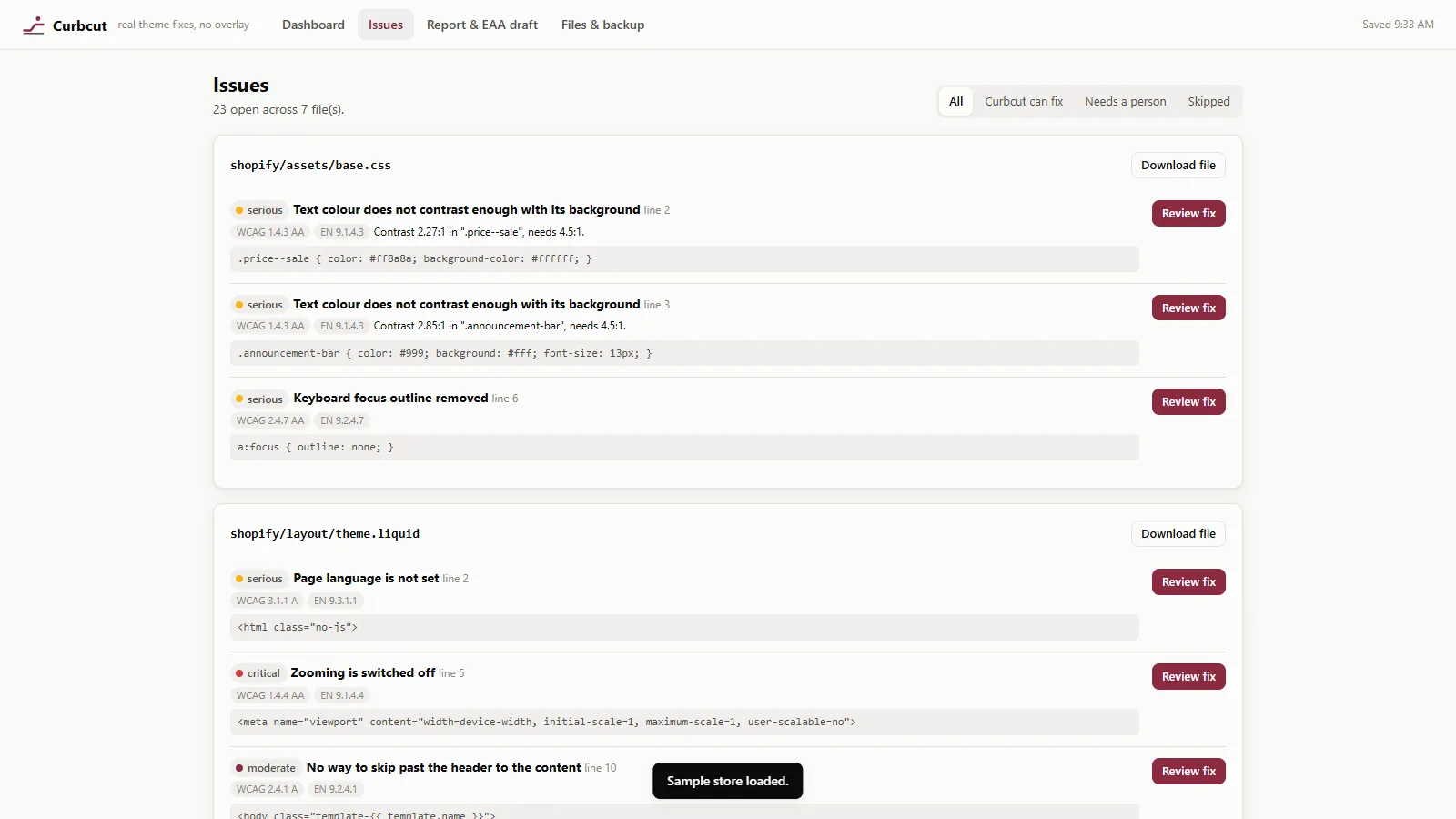
Task: Click the WCAG 2.4.7 AA tag
Action: click(x=270, y=420)
